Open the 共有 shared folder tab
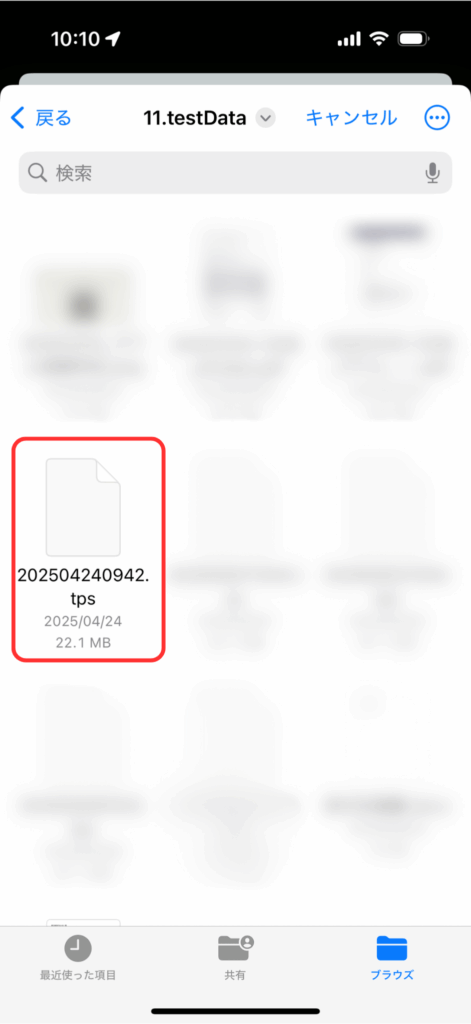Viewport: 471px width, 1024px height. click(235, 957)
